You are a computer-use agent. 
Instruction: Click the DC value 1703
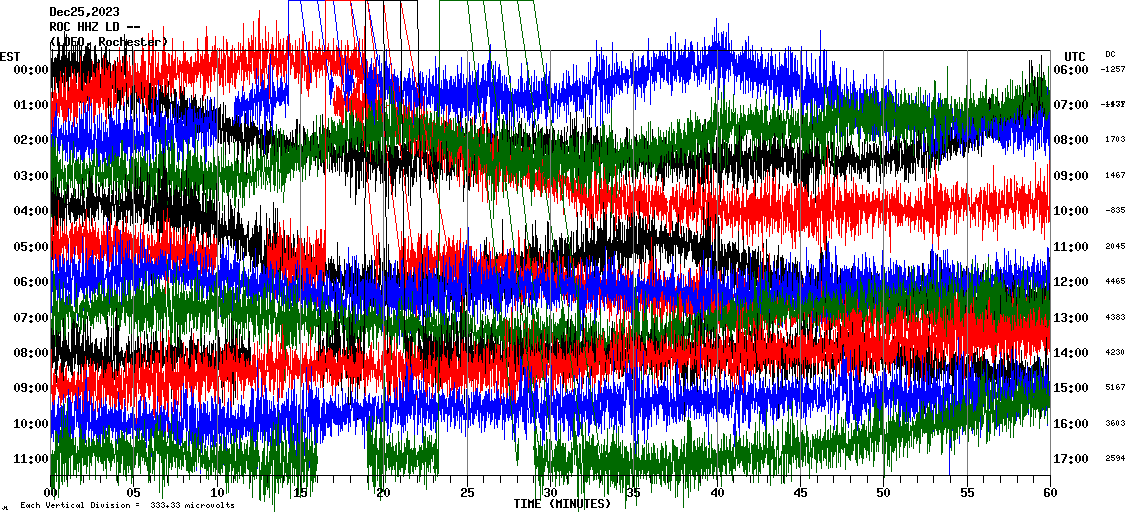pos(1114,140)
